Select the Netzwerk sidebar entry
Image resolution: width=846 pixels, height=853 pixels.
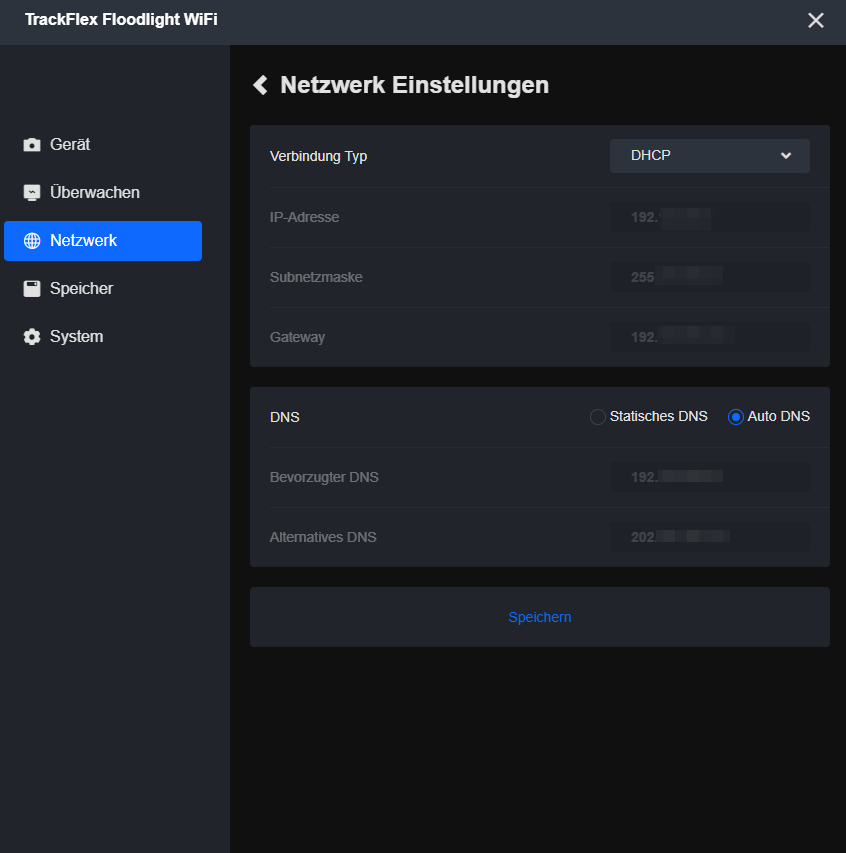103,241
